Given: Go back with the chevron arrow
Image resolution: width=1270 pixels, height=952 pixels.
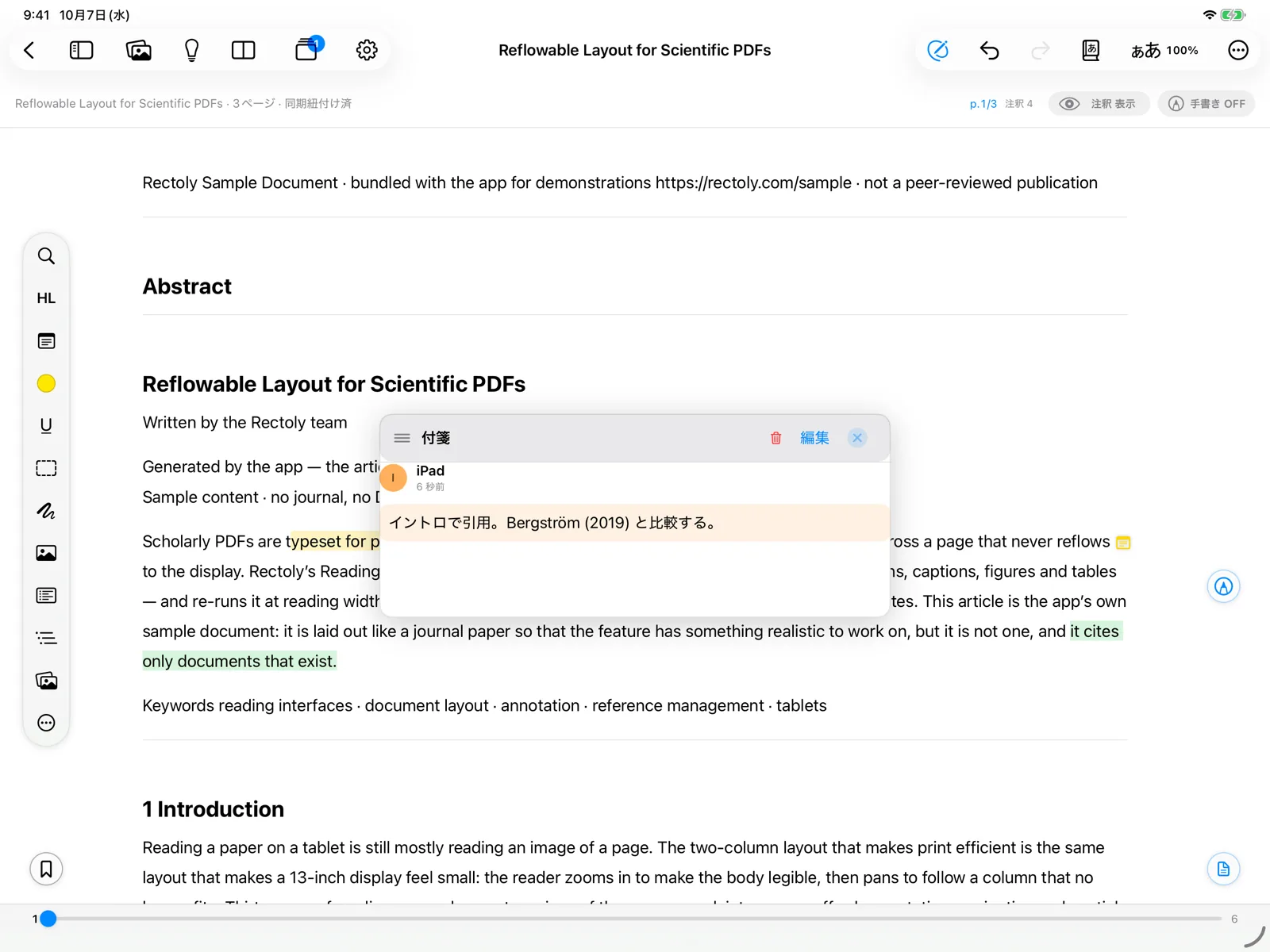Looking at the screenshot, I should [29, 51].
